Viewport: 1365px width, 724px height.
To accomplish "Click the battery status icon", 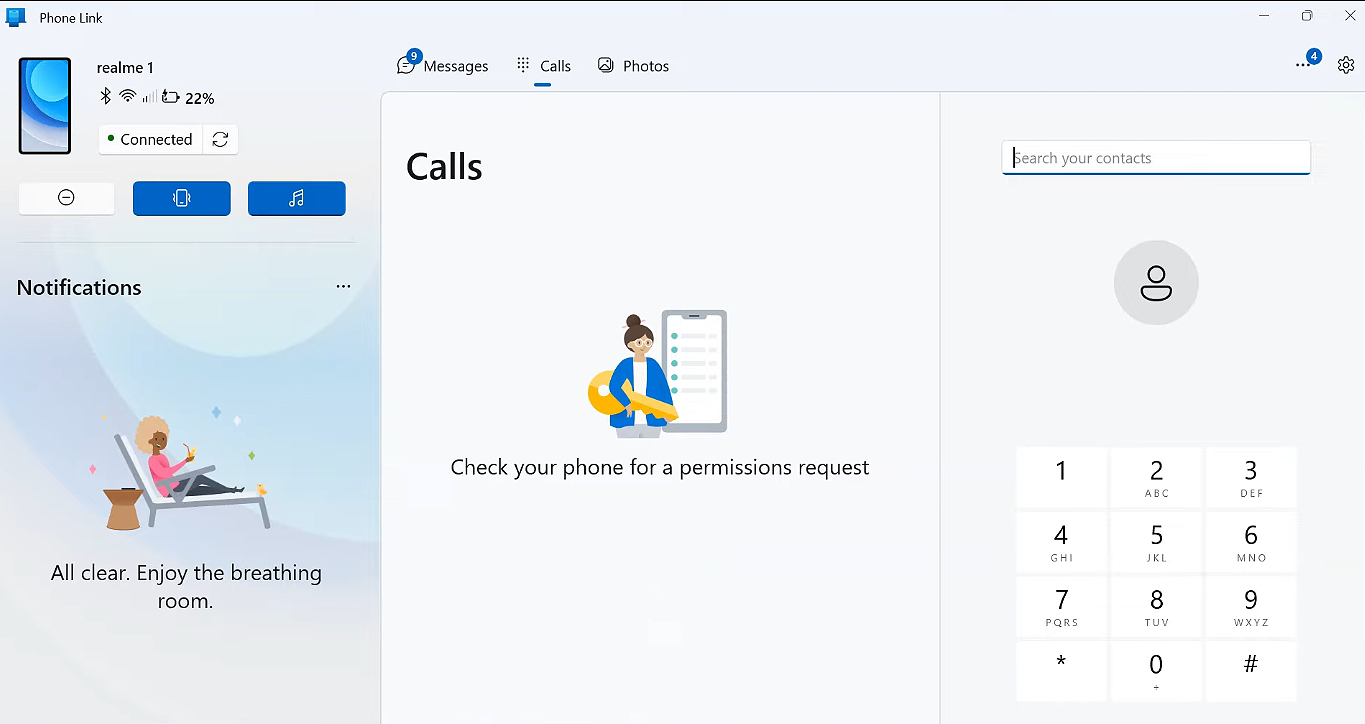I will coord(171,97).
